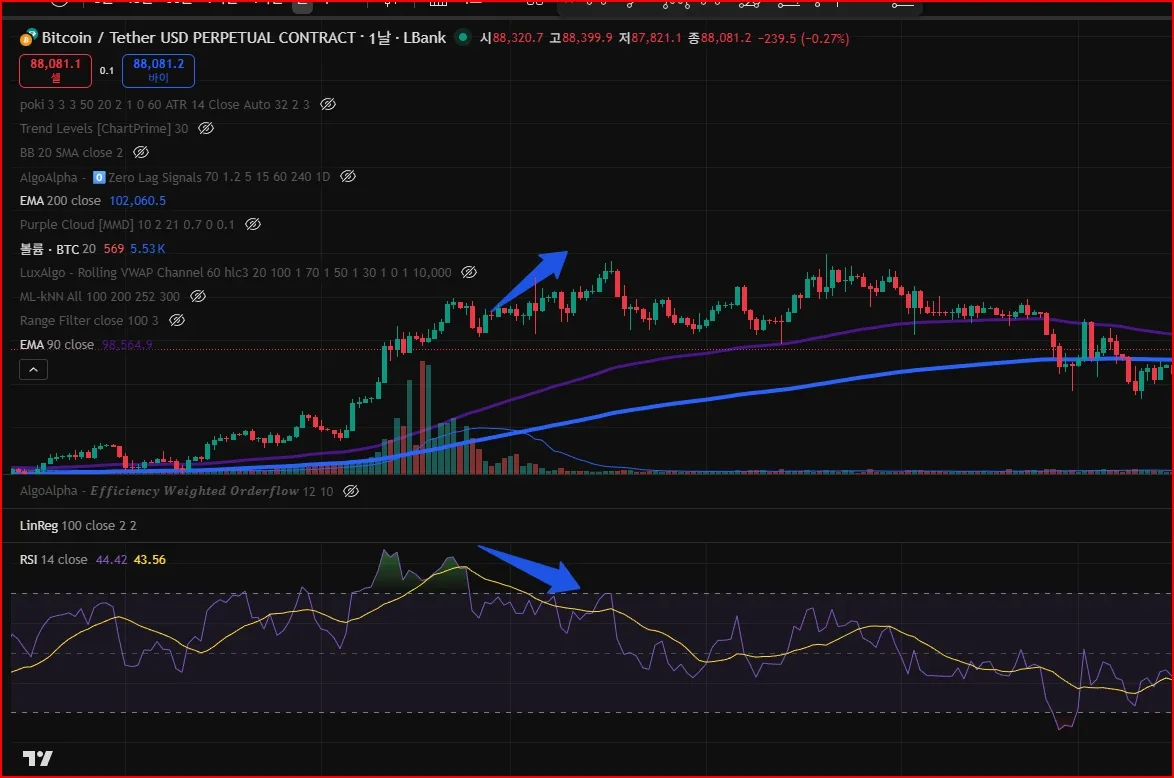Image resolution: width=1174 pixels, height=778 pixels.
Task: Toggle the Range Filter close 100 3 eye icon
Action: click(177, 320)
